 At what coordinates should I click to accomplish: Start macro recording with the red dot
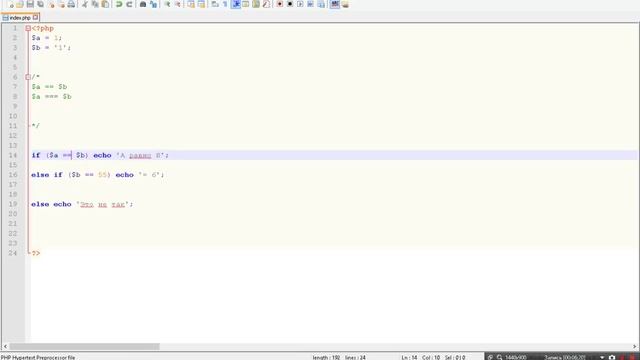280,4
